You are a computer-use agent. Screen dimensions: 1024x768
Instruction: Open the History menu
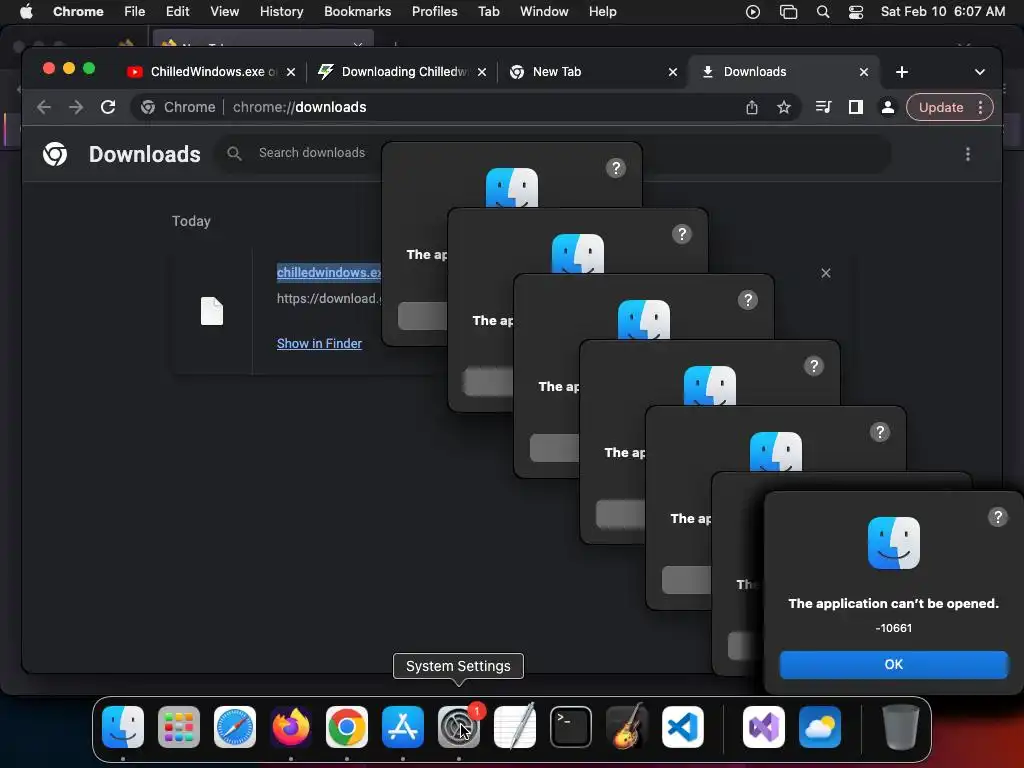(281, 12)
